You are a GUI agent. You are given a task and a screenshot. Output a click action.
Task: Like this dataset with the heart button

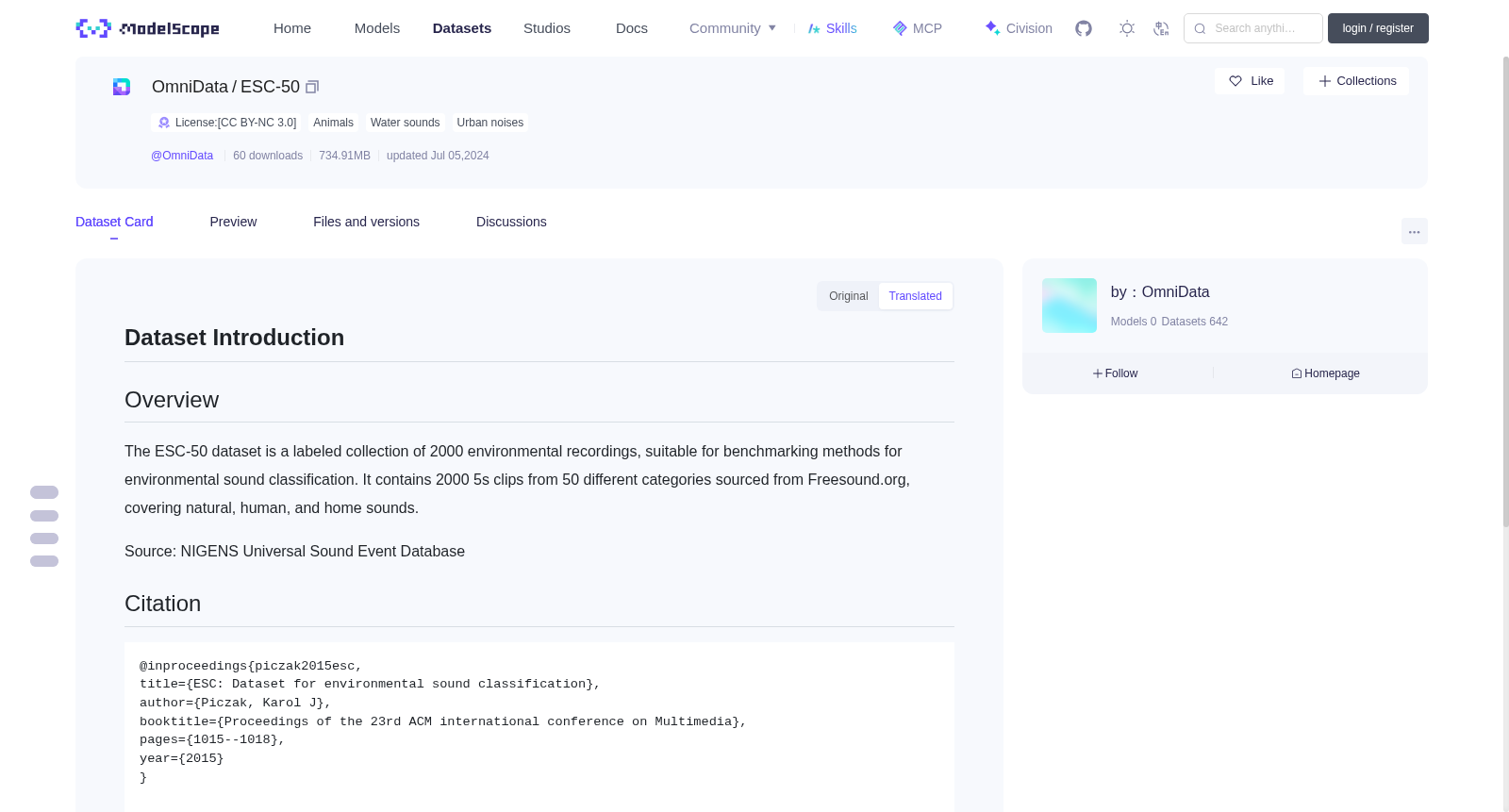[x=1250, y=81]
